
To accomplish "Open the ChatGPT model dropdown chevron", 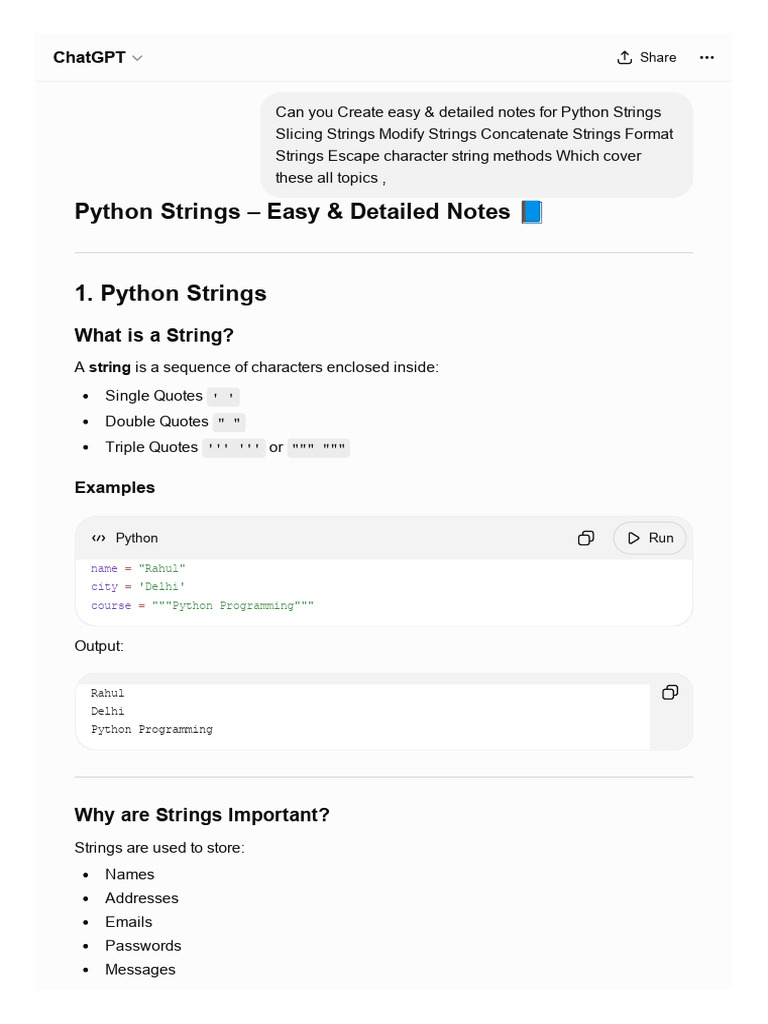I will 137,58.
